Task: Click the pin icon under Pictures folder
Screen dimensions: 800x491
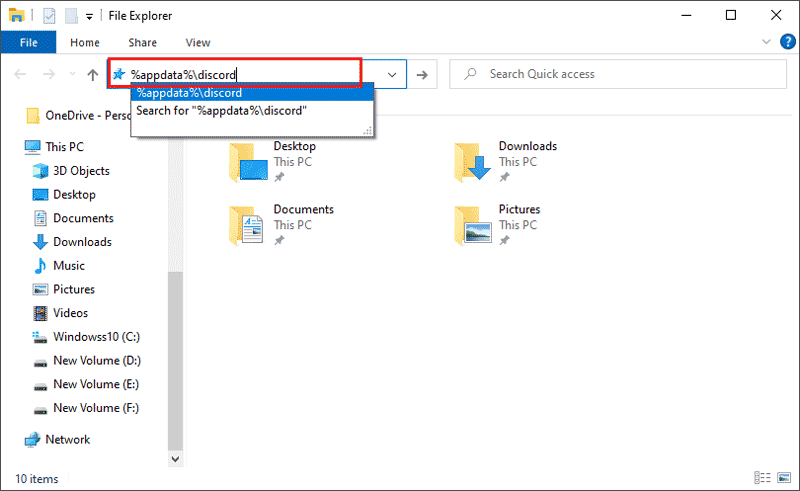Action: (x=504, y=240)
